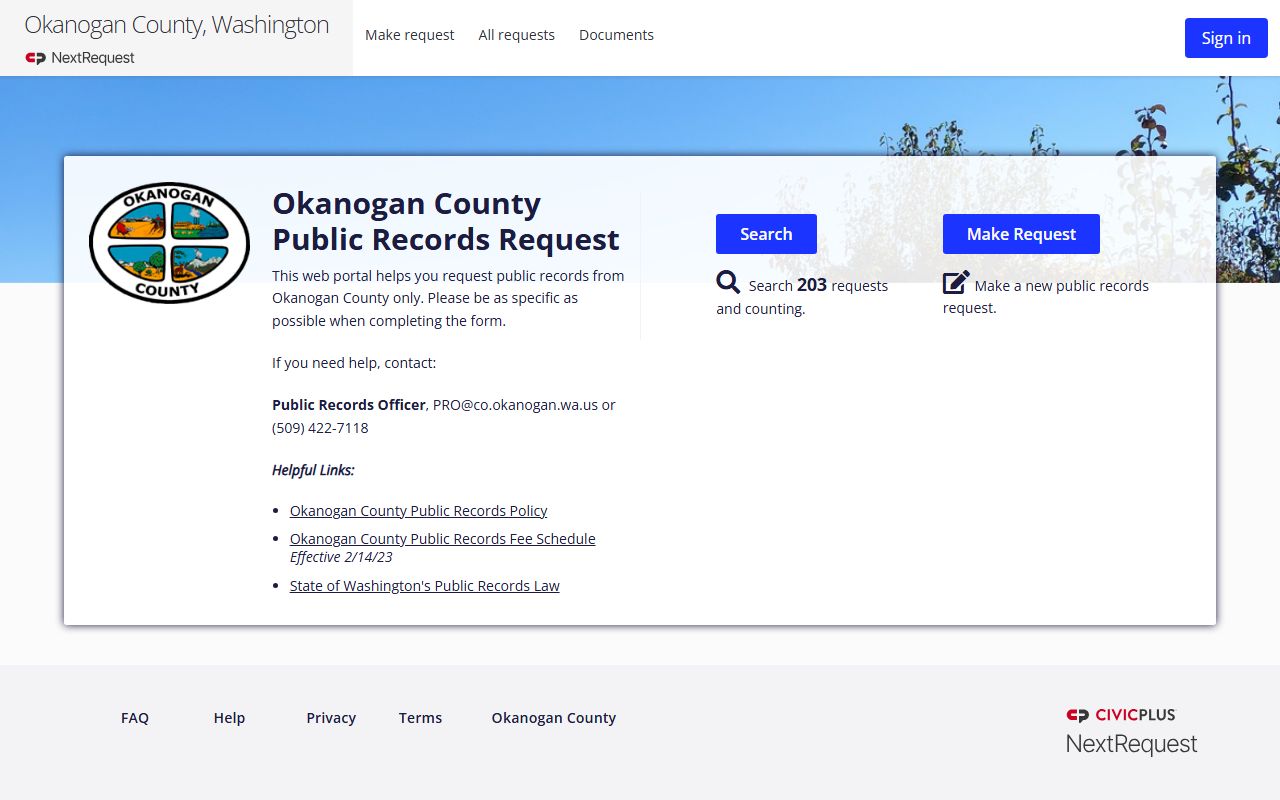
Task: Open the FAQ footer link
Action: point(135,718)
